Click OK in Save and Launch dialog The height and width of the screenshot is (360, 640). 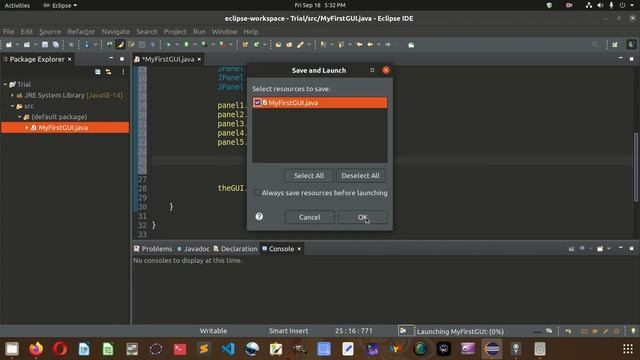tap(362, 217)
